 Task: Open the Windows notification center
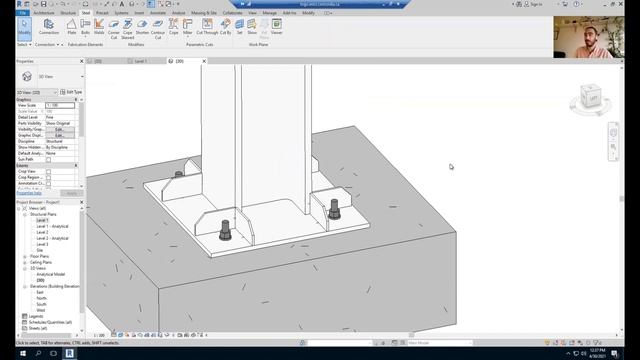pos(615,353)
